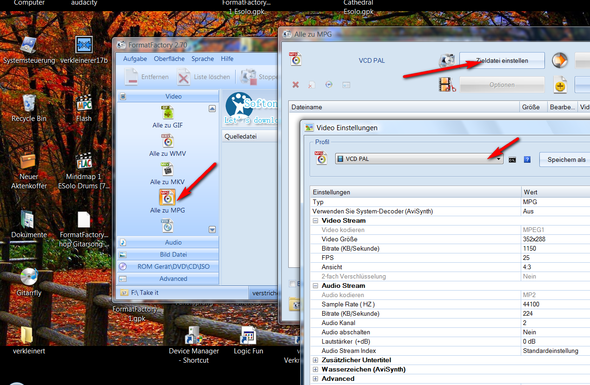Collapse the Audio Stream section
This screenshot has width=590, height=385.
[x=315, y=286]
